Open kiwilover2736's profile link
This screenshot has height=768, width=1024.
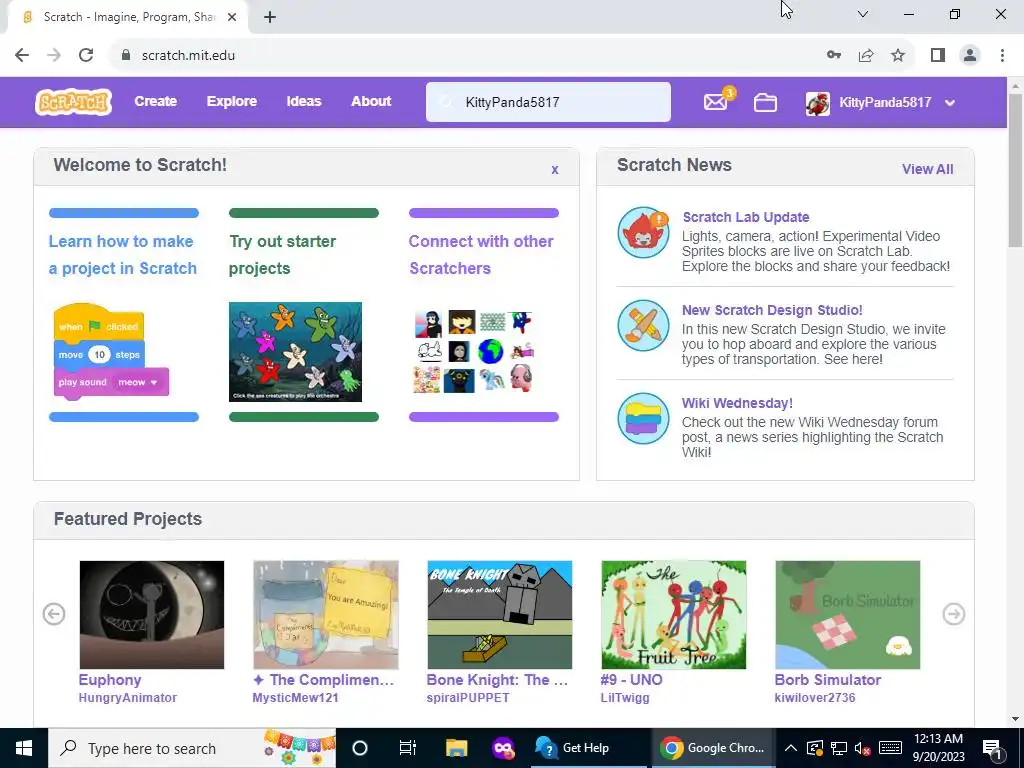814,697
